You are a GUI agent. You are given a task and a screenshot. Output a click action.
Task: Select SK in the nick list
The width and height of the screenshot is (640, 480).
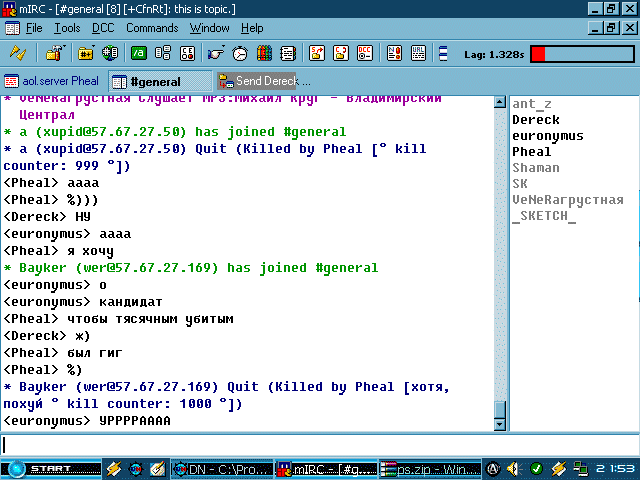click(520, 184)
